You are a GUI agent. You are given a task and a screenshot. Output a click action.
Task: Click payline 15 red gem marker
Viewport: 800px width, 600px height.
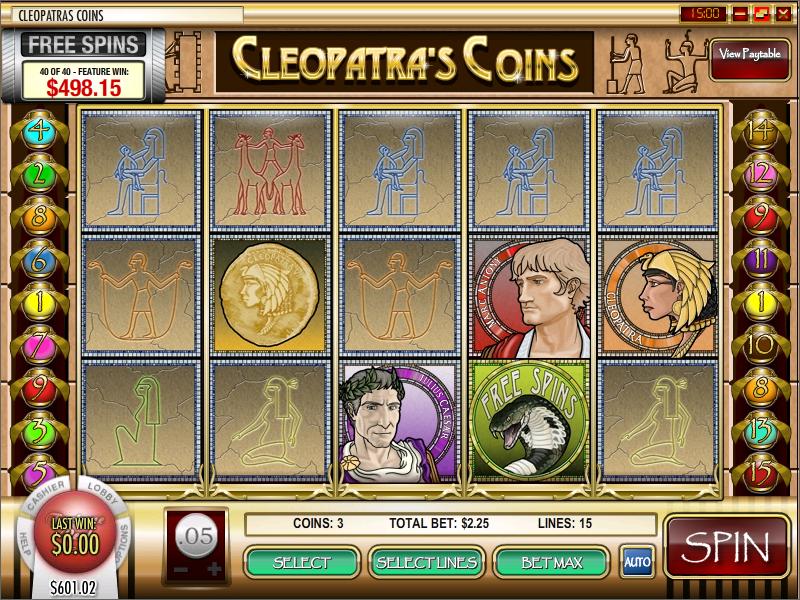click(760, 473)
